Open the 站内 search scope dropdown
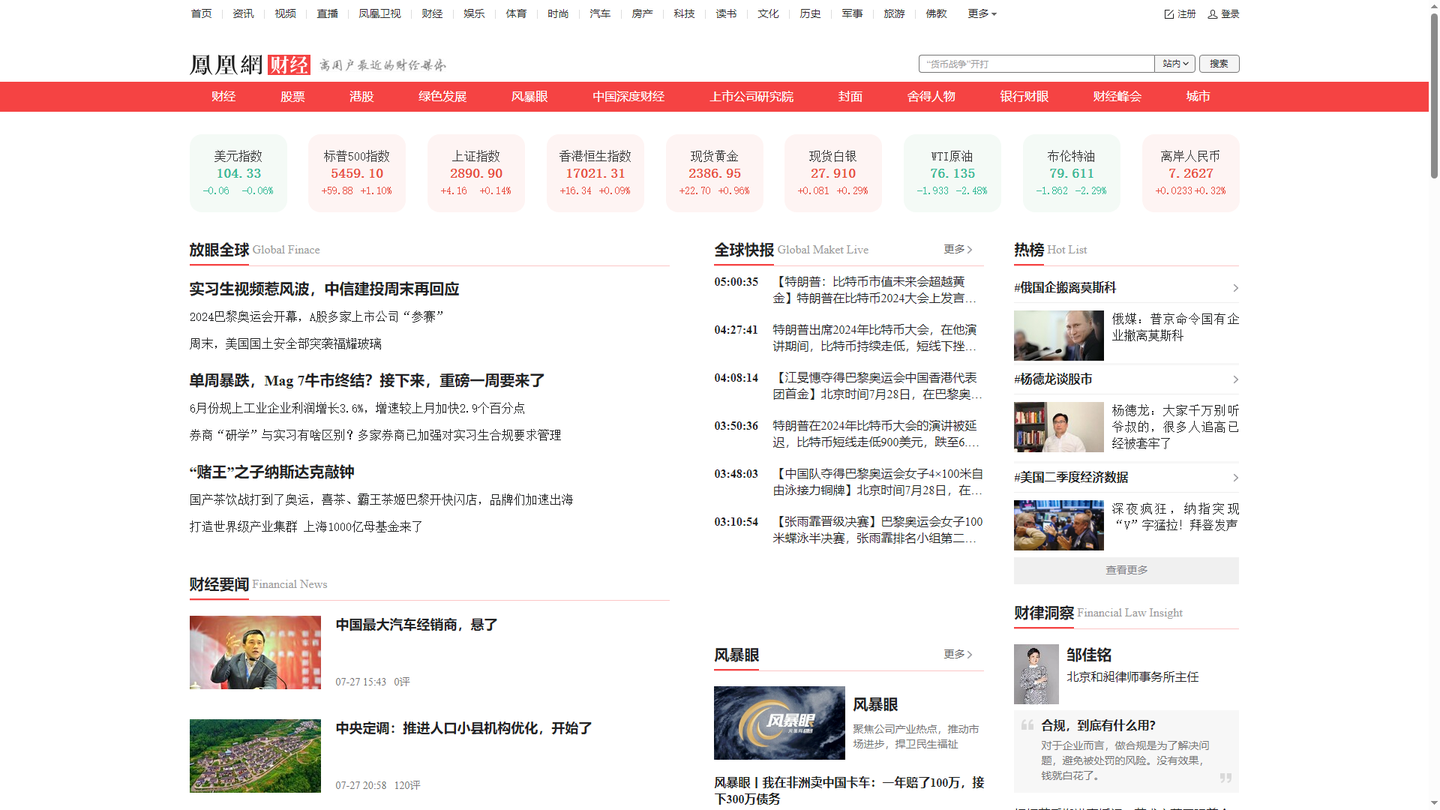The height and width of the screenshot is (810, 1440). tap(1175, 64)
